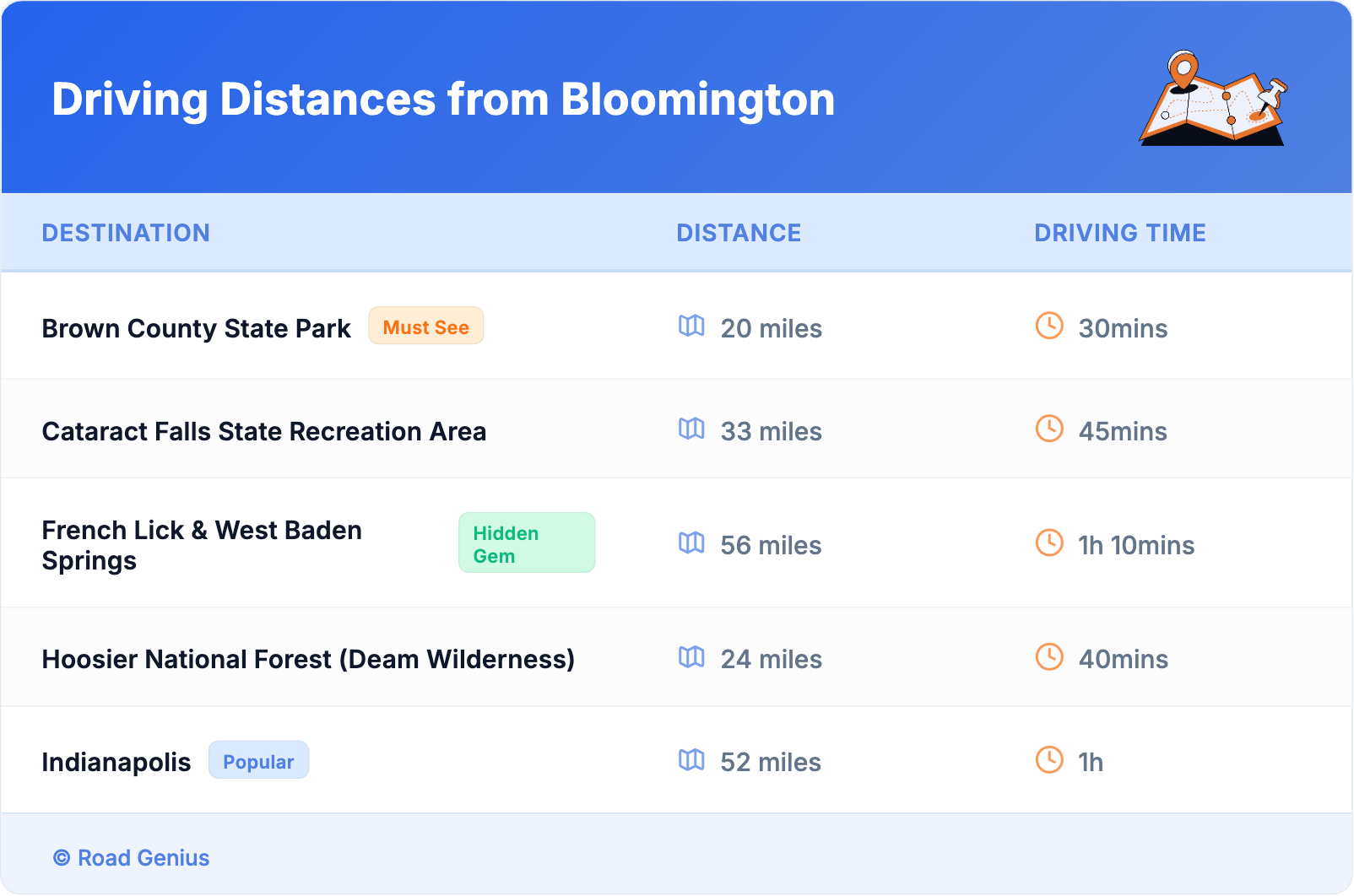The width and height of the screenshot is (1354, 896).
Task: Click the map illustration in header
Action: pyautogui.click(x=1214, y=100)
